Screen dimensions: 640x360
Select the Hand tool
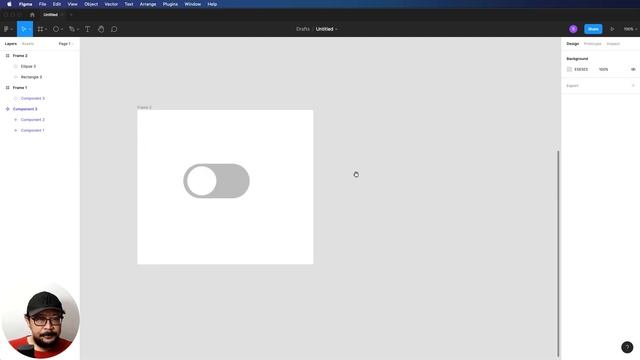[101, 29]
